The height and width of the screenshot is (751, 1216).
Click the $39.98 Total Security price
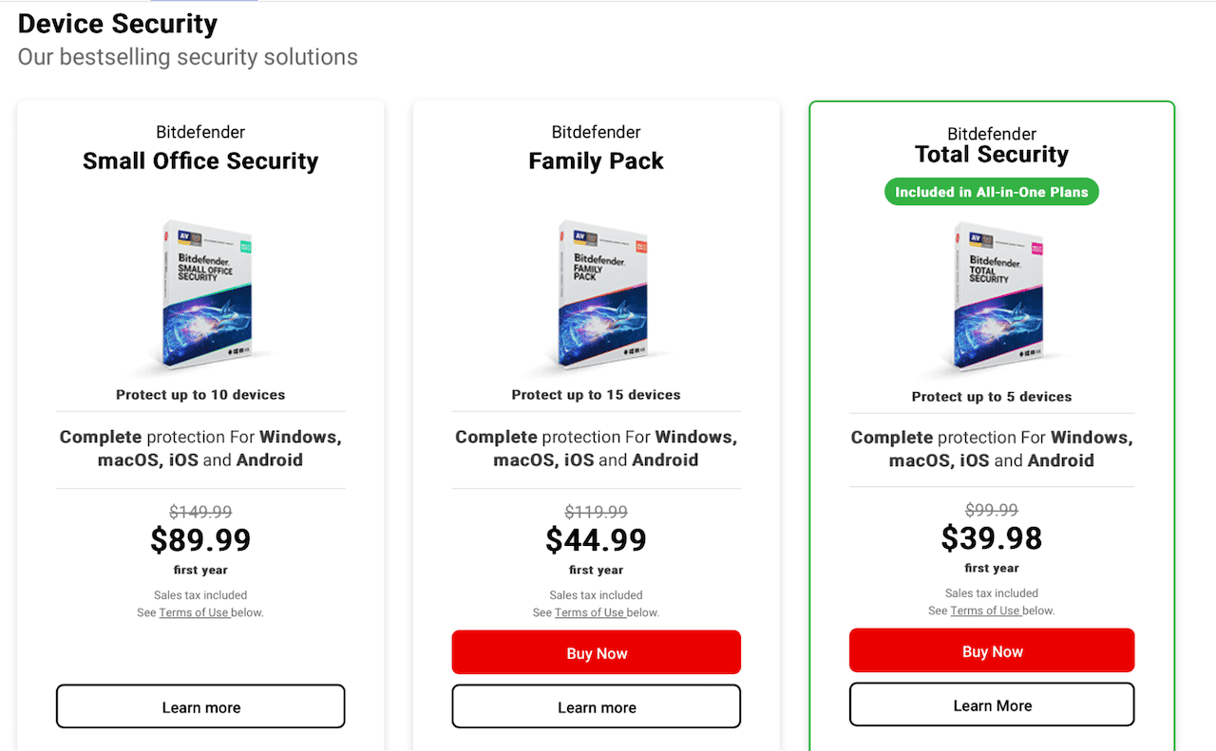click(992, 538)
